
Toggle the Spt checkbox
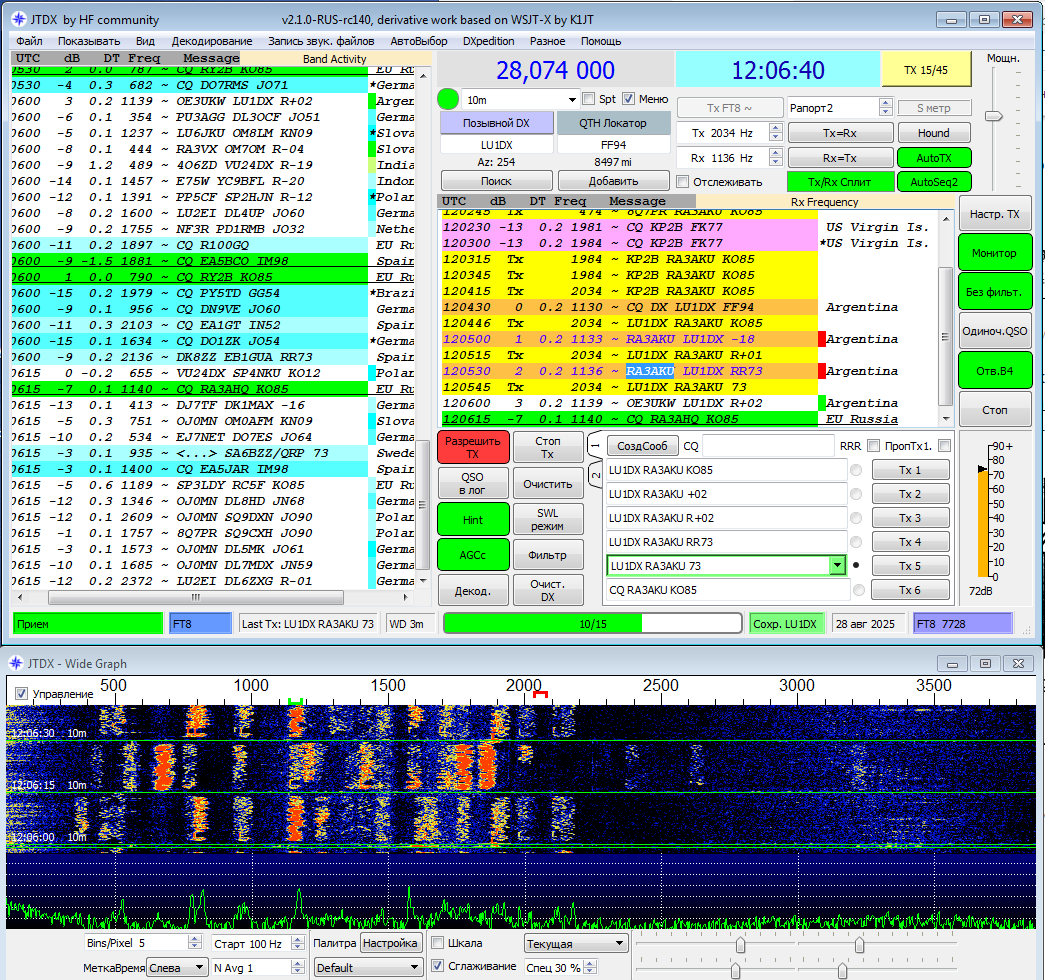point(588,99)
